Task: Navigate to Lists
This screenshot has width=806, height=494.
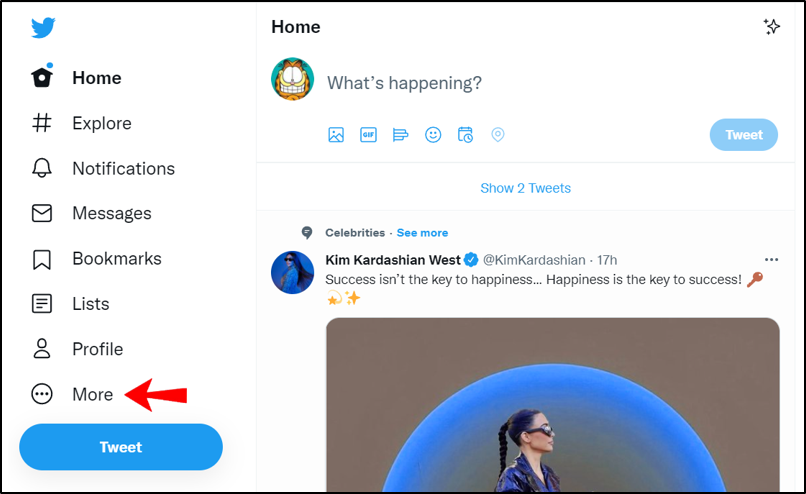Action: [x=90, y=304]
